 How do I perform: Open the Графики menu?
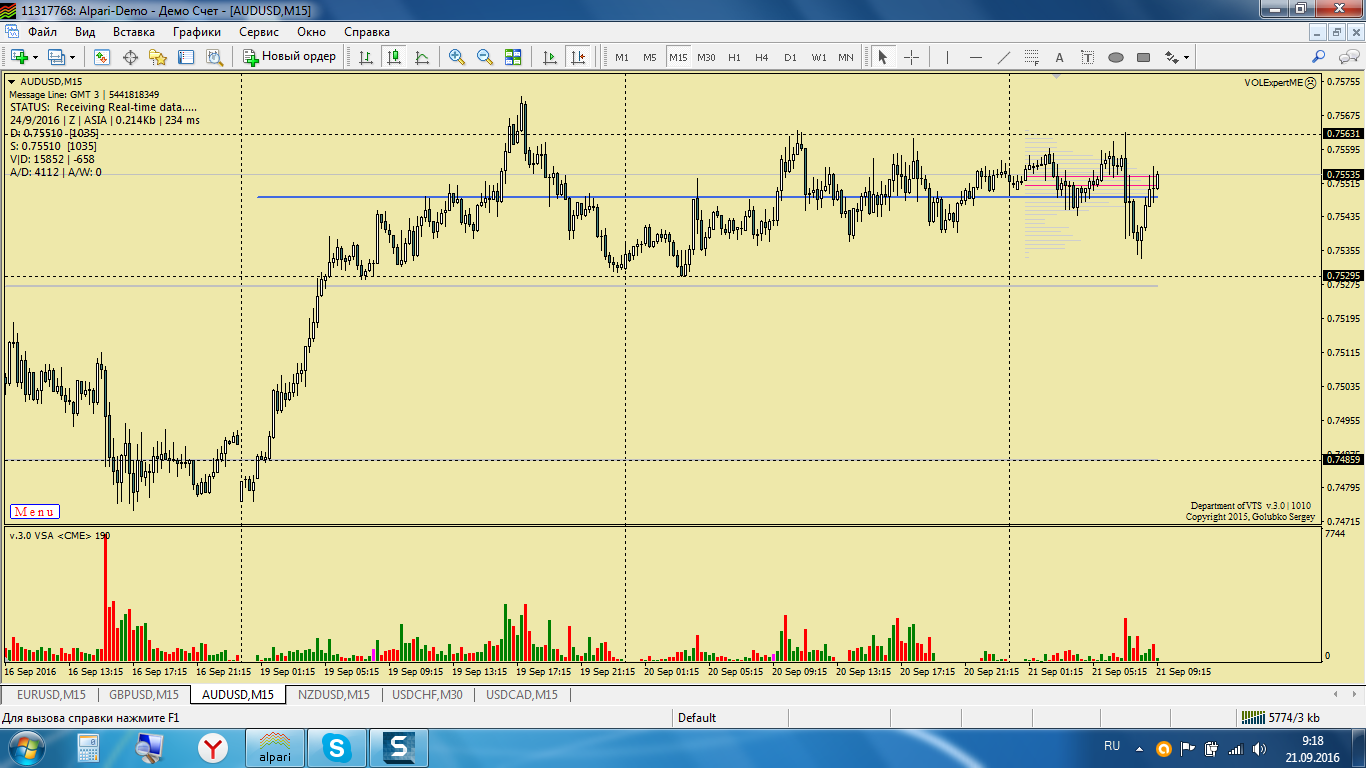197,32
